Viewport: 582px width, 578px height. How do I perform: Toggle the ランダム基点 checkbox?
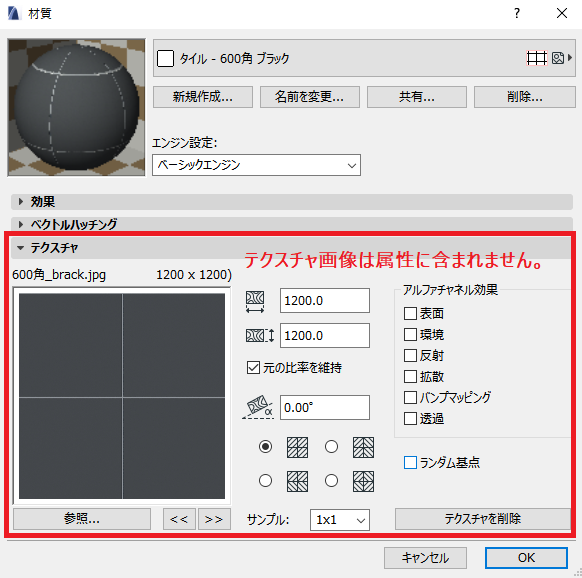click(410, 463)
